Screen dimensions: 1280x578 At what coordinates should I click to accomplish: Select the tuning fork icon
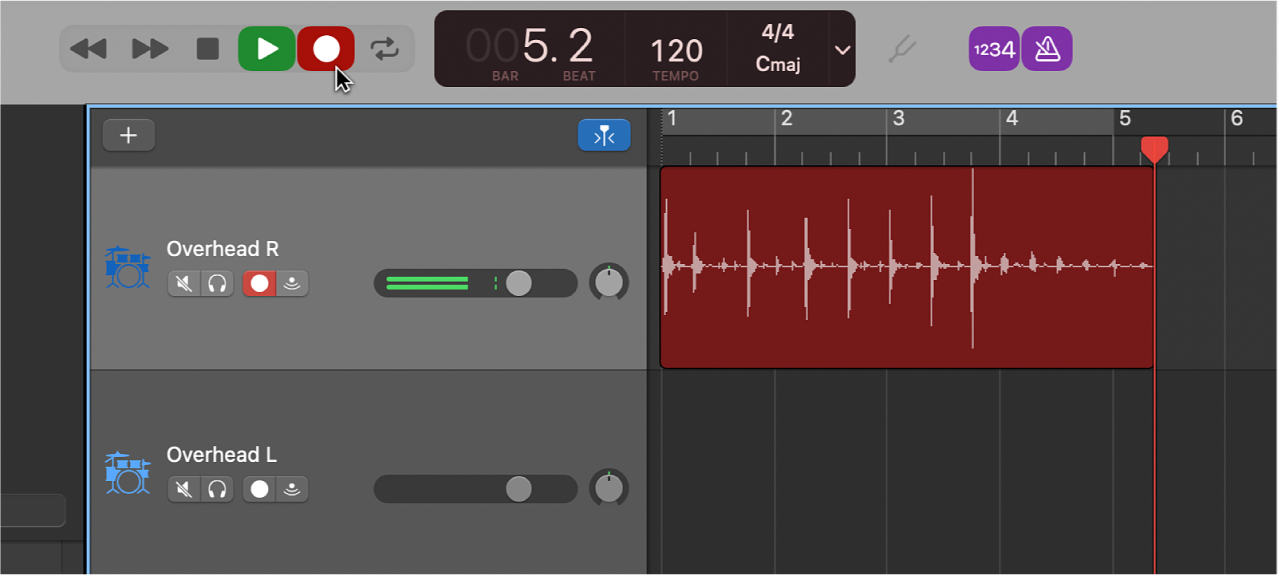pyautogui.click(x=901, y=48)
